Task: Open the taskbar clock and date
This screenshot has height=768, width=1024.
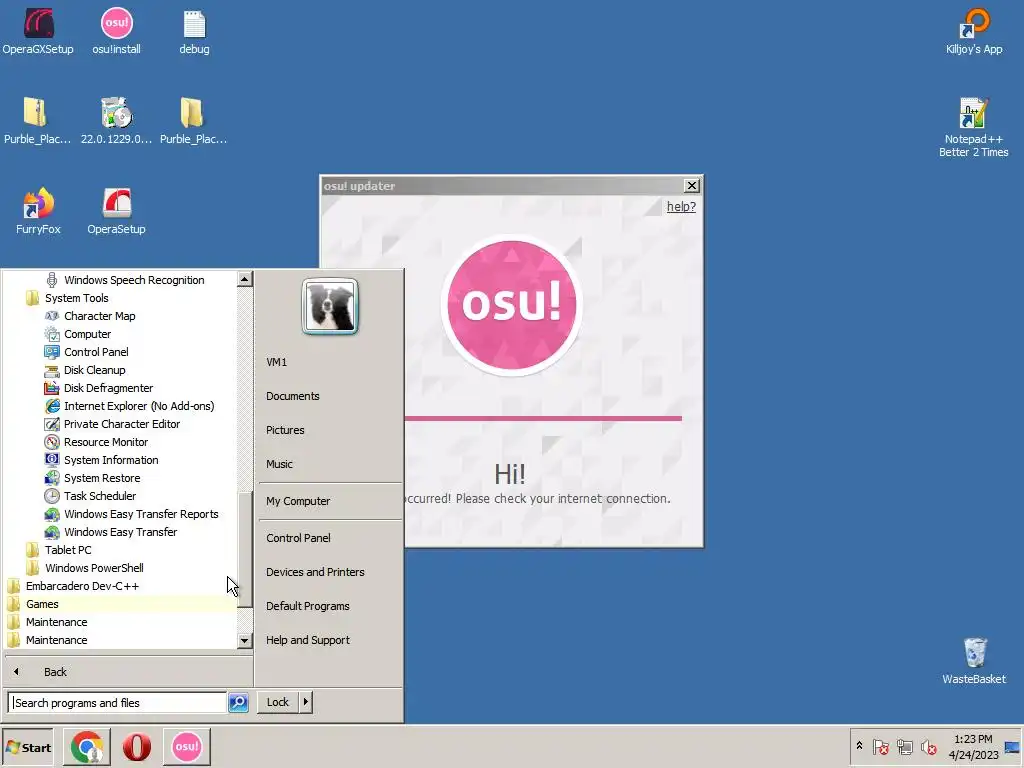Action: coord(973,747)
